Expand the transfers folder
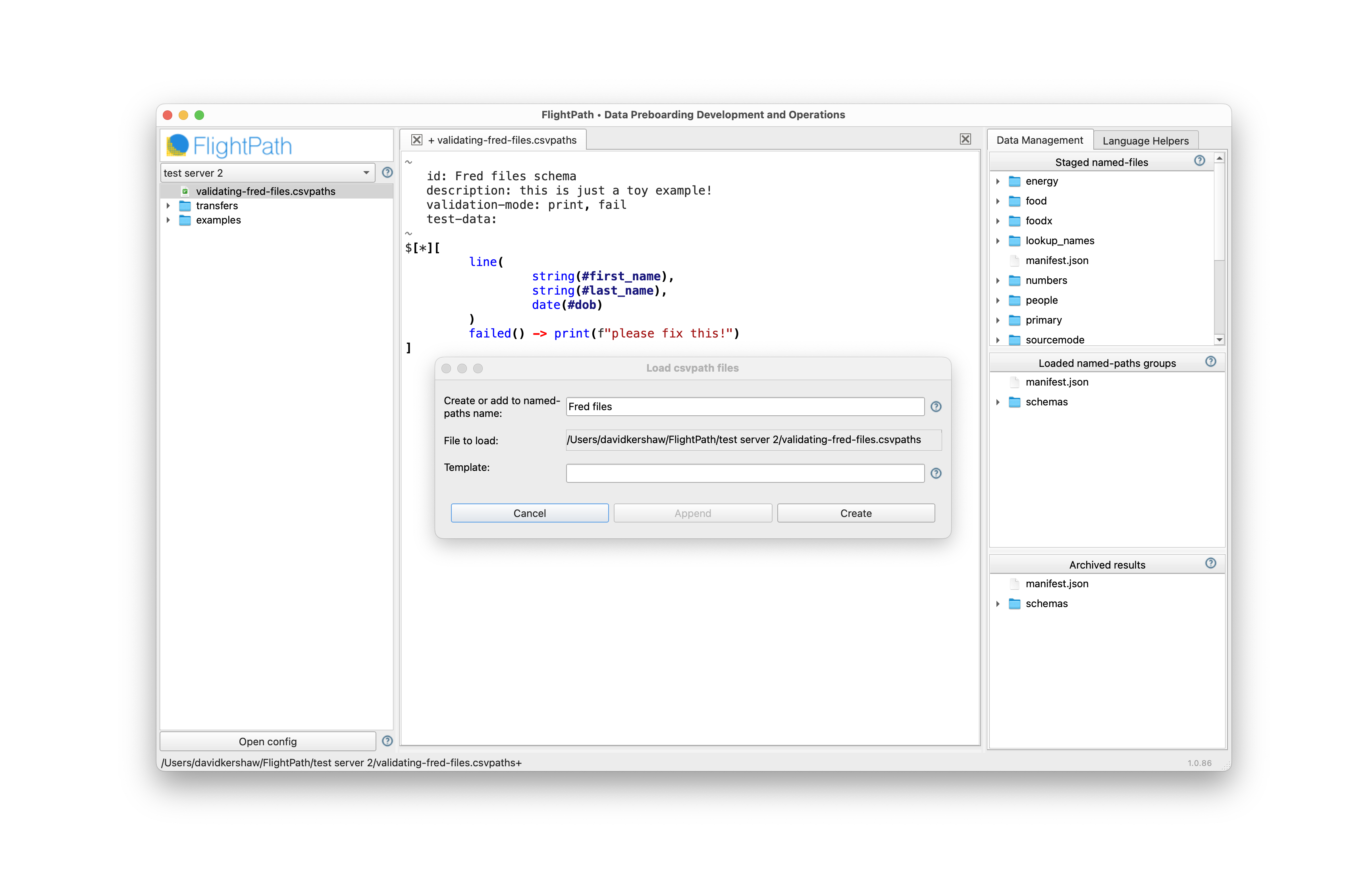 (168, 206)
